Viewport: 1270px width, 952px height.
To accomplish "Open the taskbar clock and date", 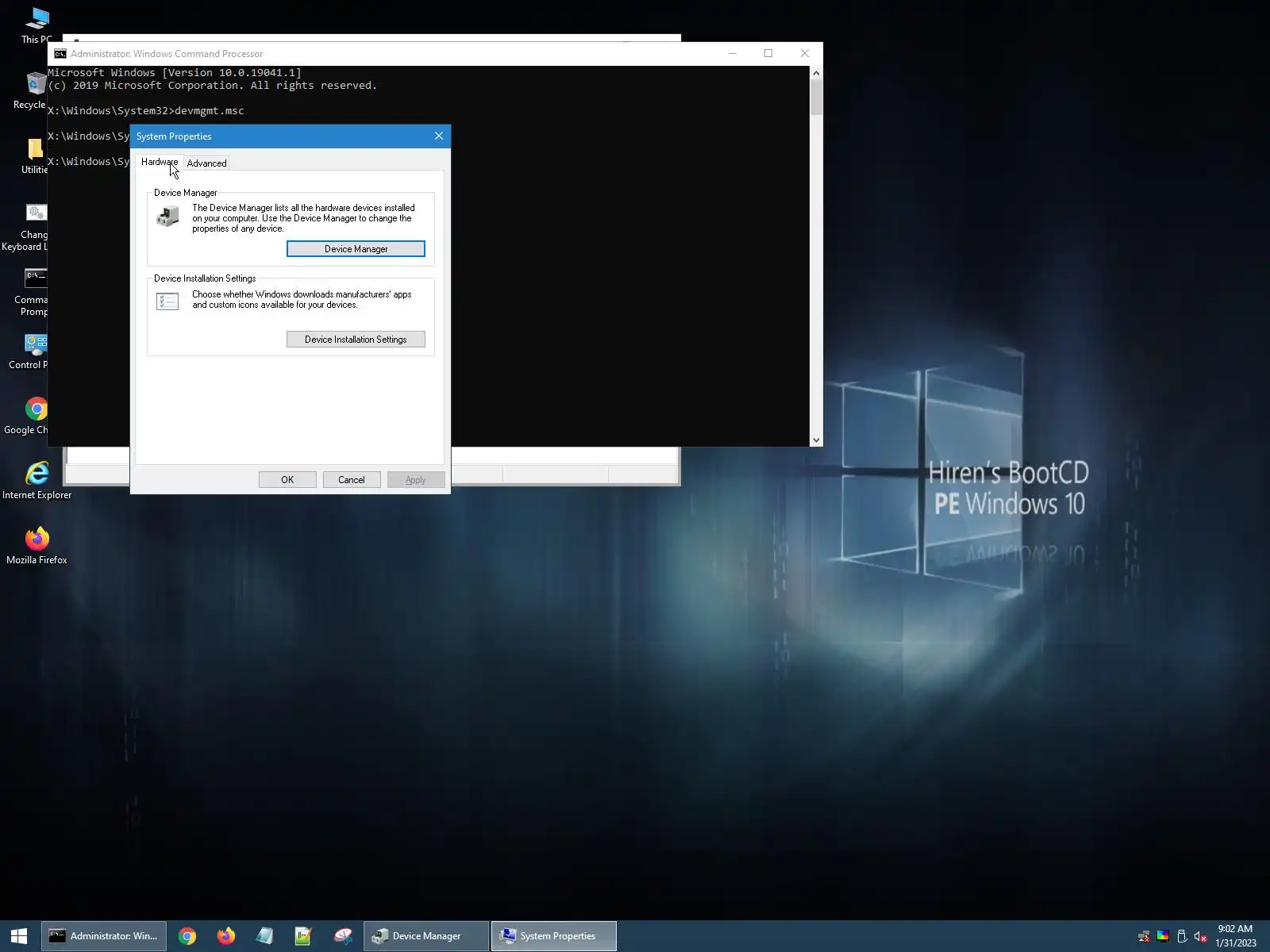I will (x=1236, y=936).
